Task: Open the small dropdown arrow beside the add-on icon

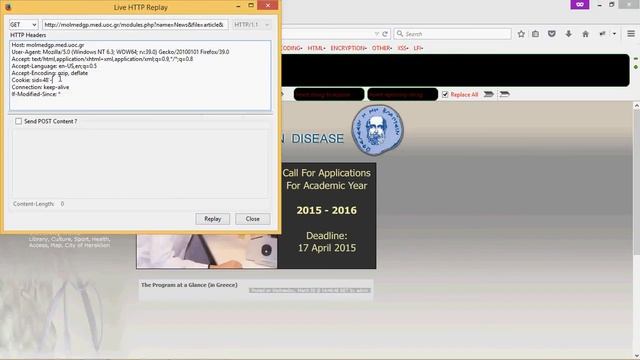Action: [614, 34]
